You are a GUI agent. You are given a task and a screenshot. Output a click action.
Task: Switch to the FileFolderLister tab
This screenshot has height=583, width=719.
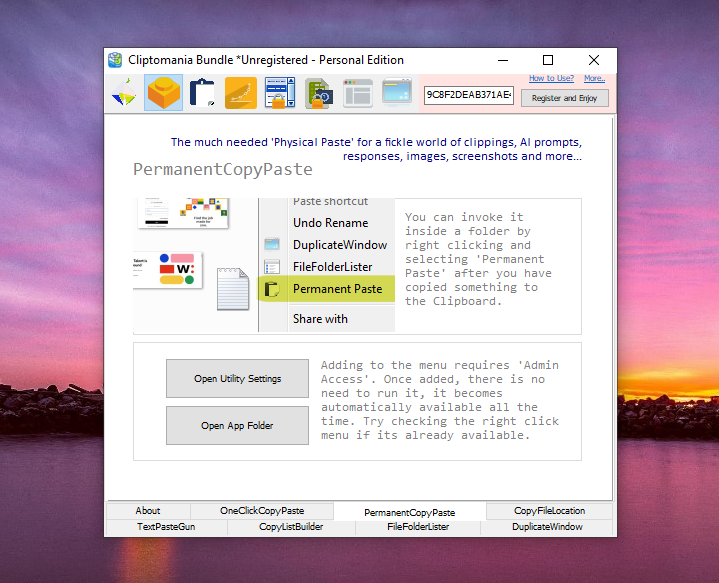(x=418, y=527)
